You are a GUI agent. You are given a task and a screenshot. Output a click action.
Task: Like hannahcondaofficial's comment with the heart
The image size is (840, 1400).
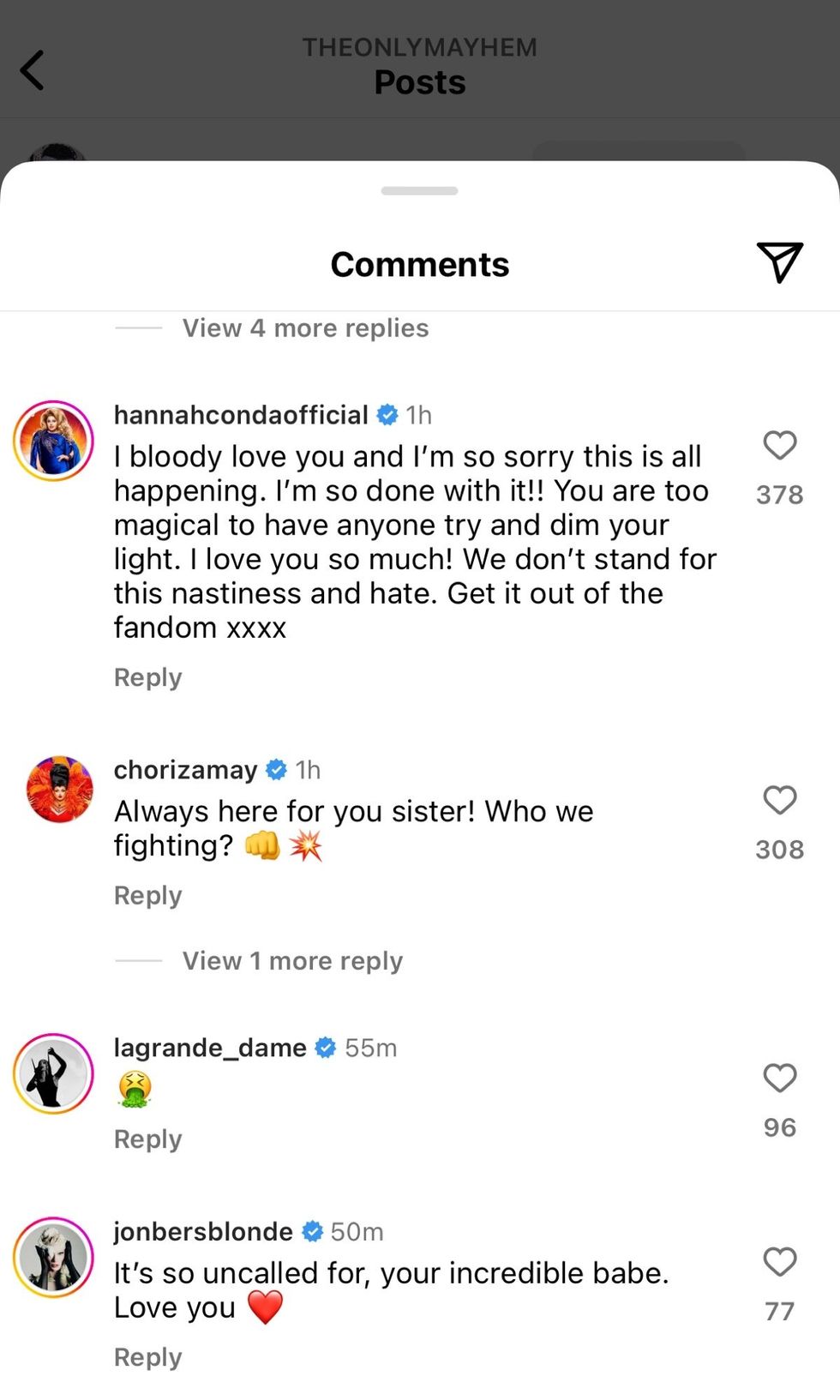pos(779,446)
